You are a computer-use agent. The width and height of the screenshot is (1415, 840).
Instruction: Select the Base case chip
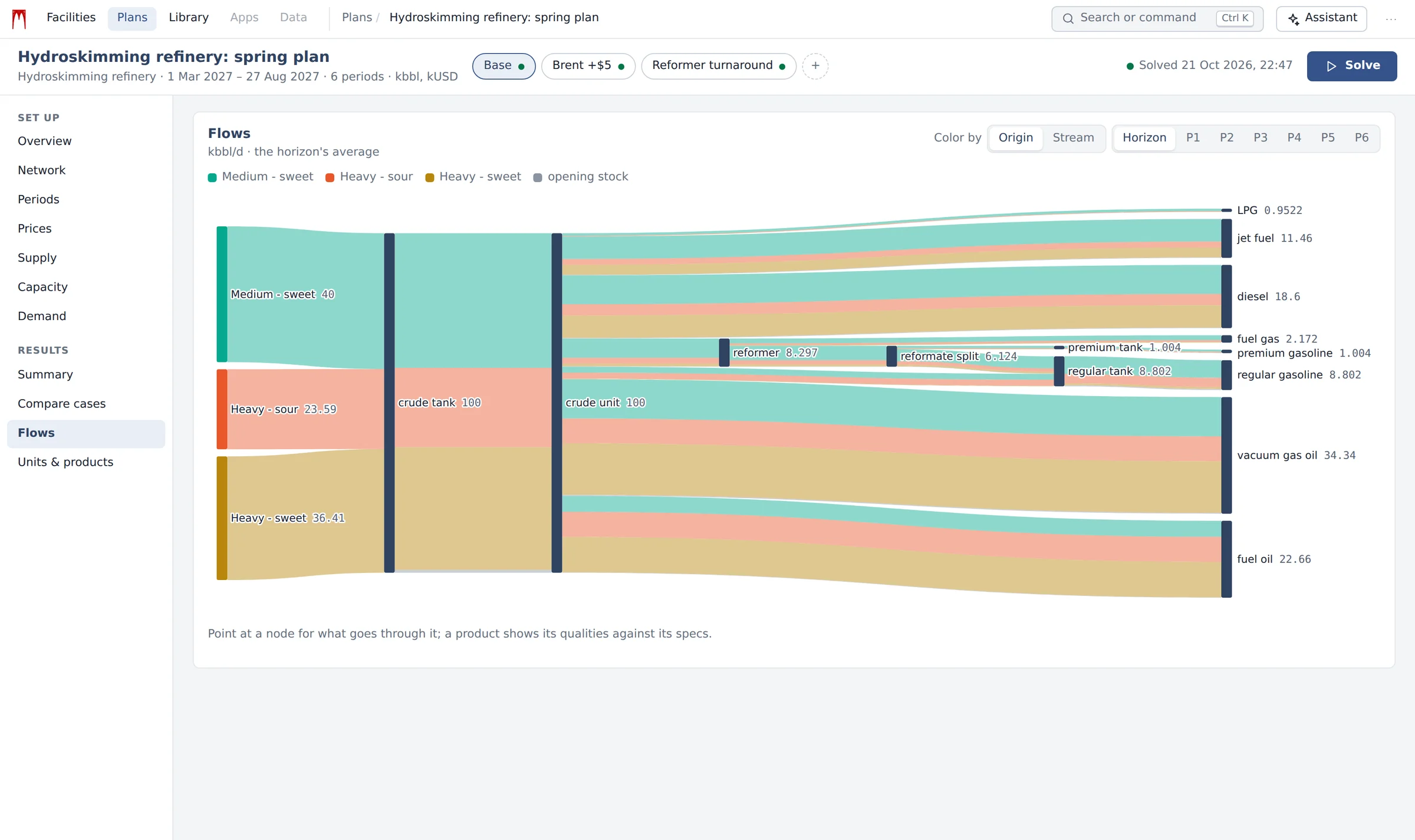coord(504,65)
